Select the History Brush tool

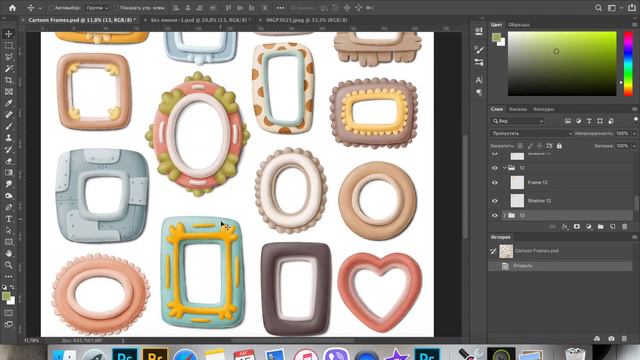[9, 149]
